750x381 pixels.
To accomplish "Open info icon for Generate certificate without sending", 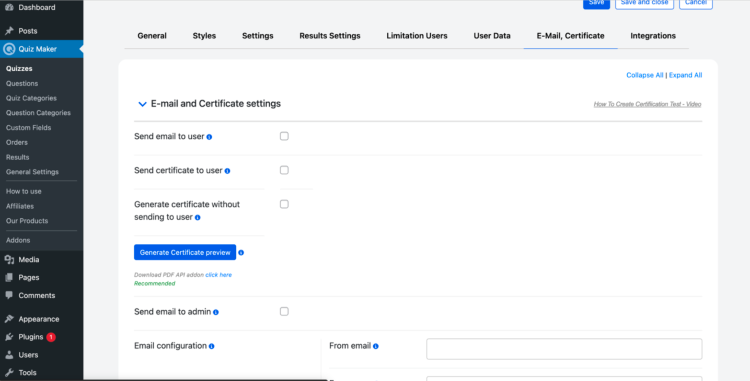I will click(x=198, y=218).
